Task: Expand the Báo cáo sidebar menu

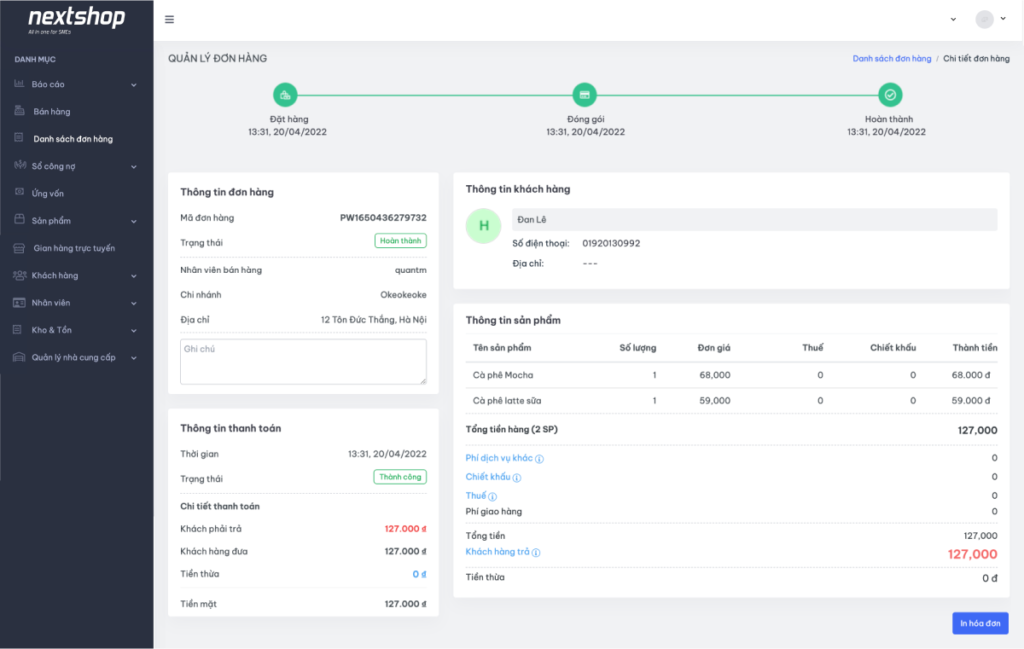Action: tap(76, 84)
